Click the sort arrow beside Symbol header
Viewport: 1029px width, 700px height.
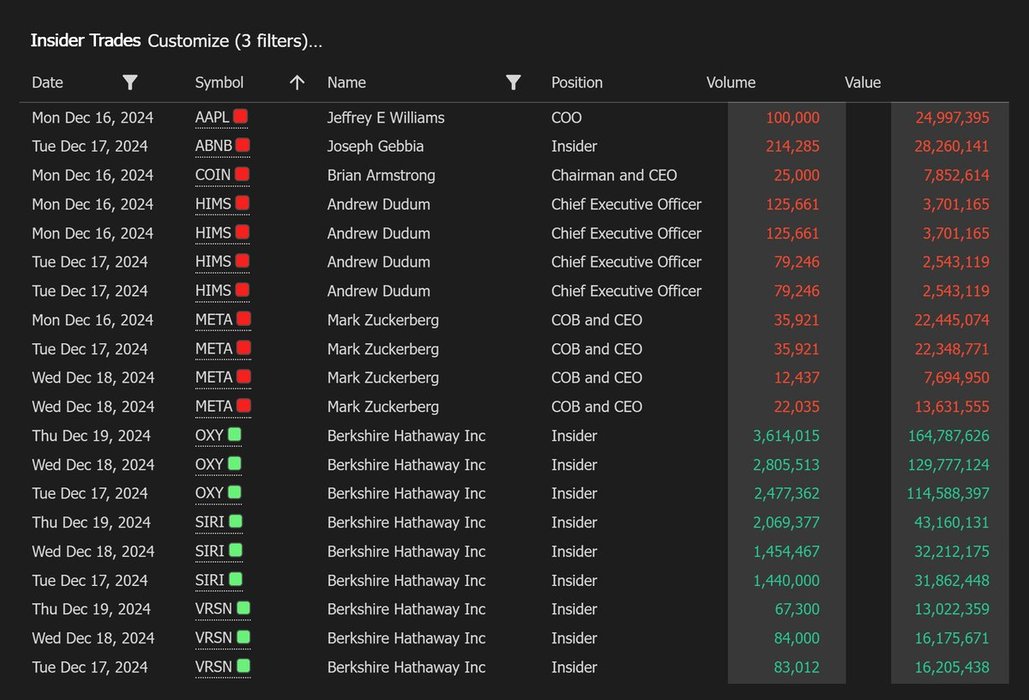pyautogui.click(x=297, y=82)
